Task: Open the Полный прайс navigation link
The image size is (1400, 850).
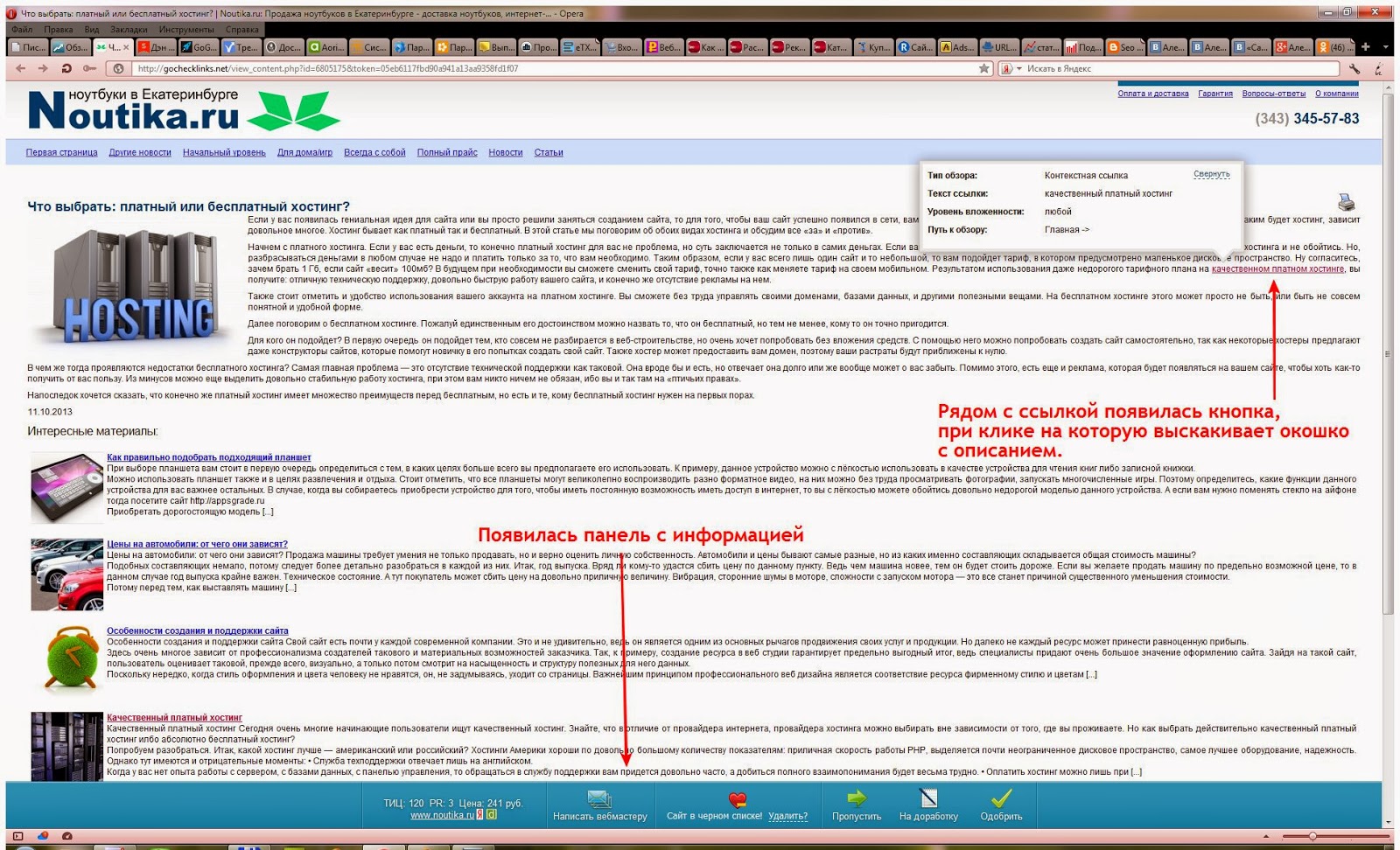Action: pyautogui.click(x=446, y=152)
